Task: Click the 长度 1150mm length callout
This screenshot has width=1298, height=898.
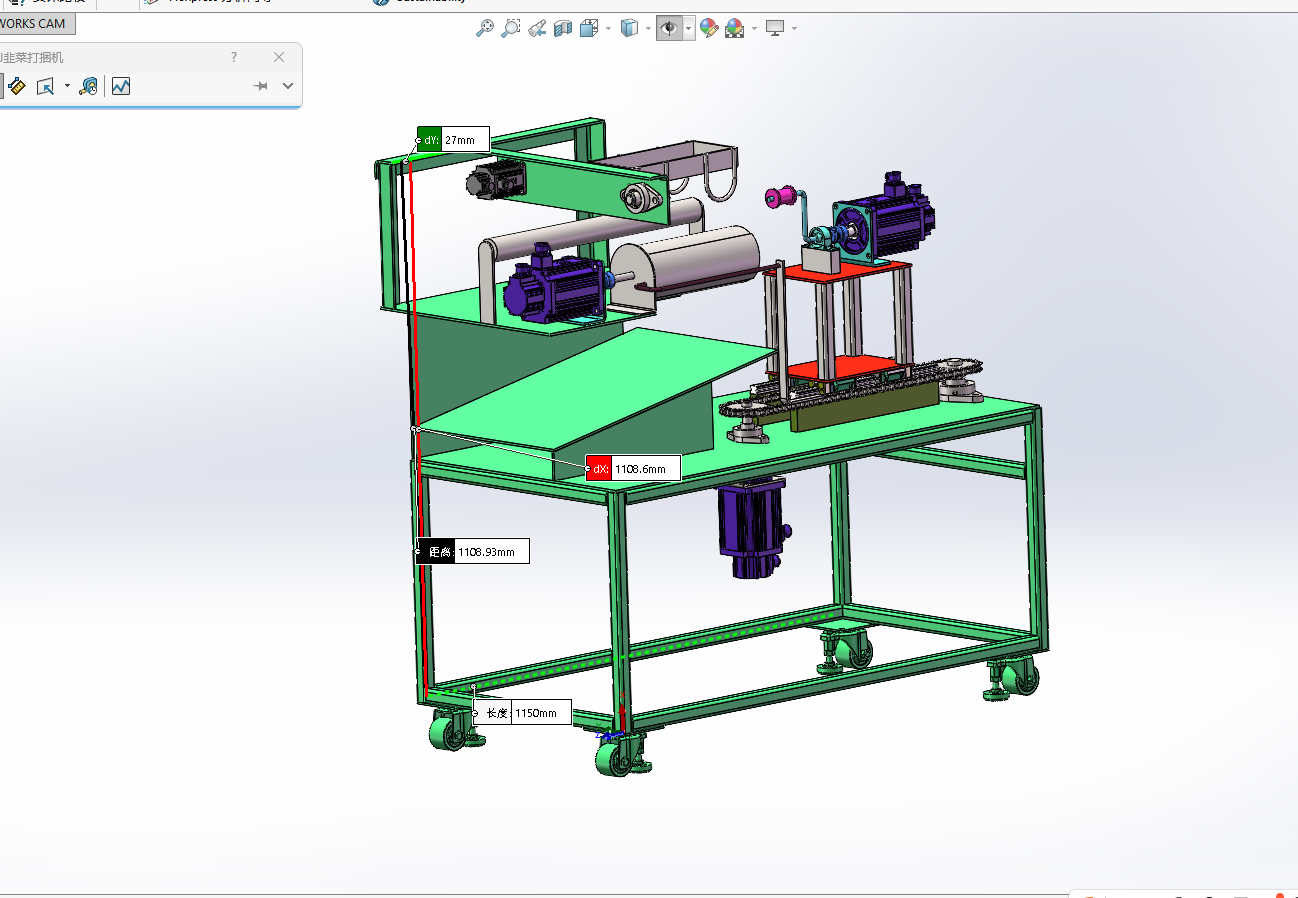Action: point(523,713)
